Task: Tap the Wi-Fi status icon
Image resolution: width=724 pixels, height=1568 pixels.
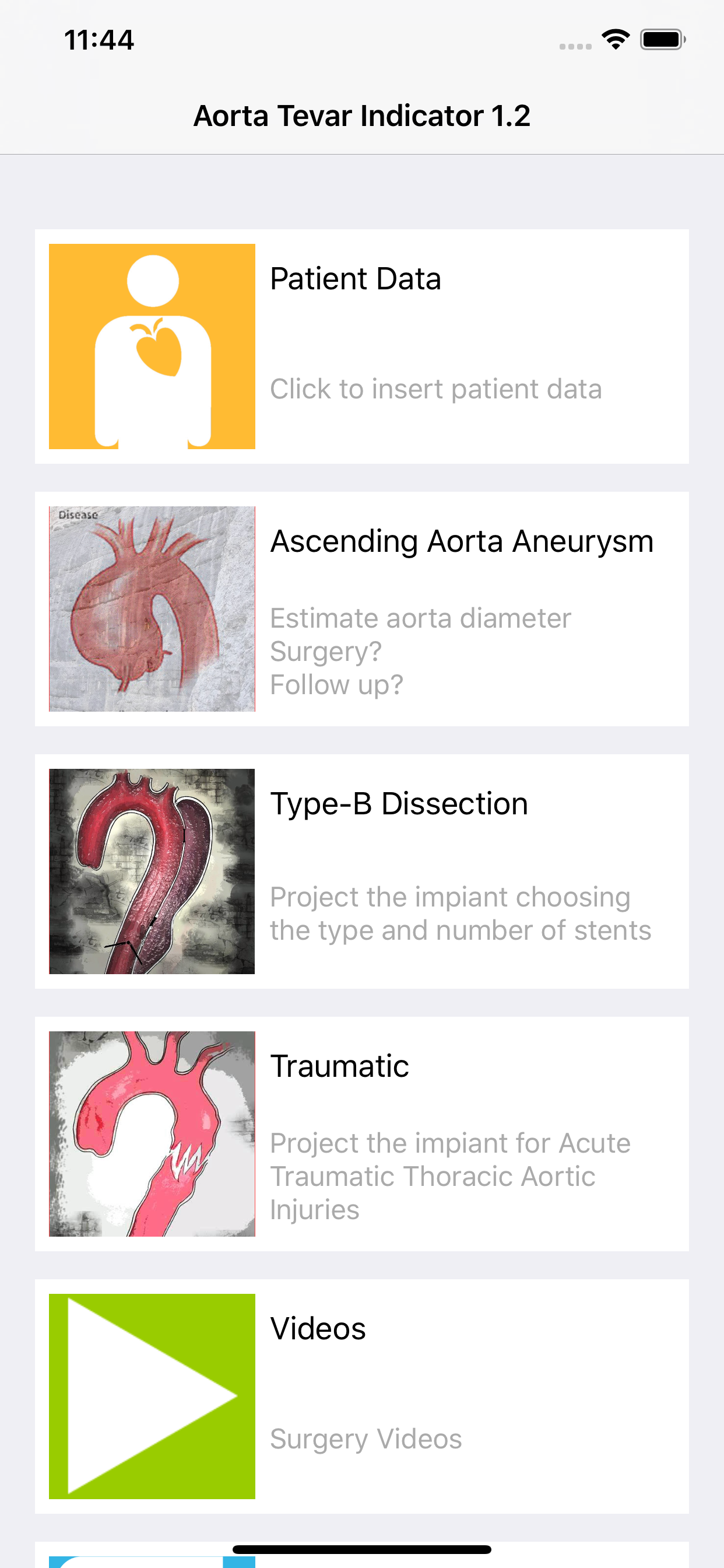Action: [x=615, y=40]
